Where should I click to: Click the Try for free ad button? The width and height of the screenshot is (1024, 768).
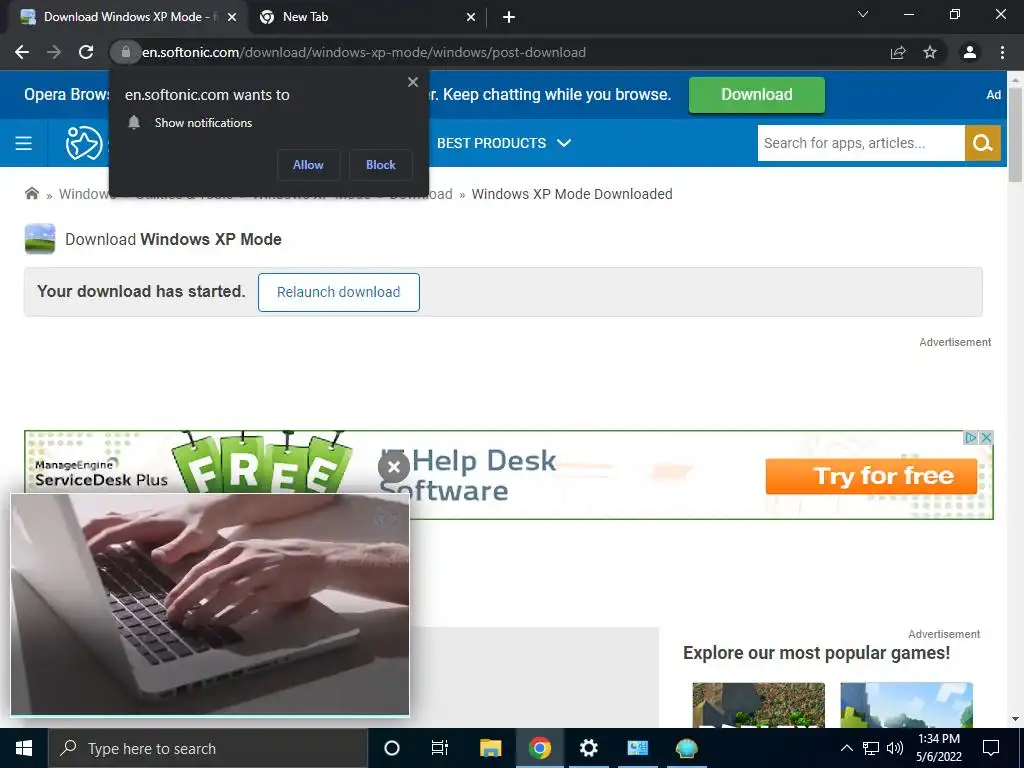(871, 476)
